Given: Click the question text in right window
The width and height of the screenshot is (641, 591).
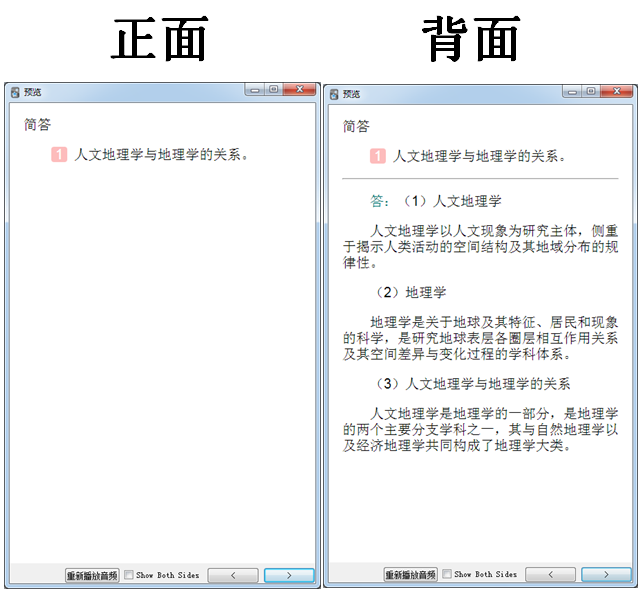Looking at the screenshot, I should point(479,156).
